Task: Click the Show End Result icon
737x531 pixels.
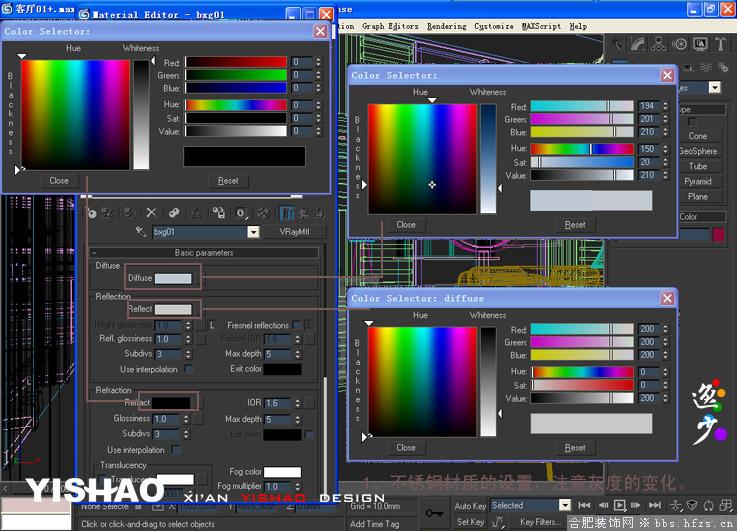Action: tap(287, 213)
